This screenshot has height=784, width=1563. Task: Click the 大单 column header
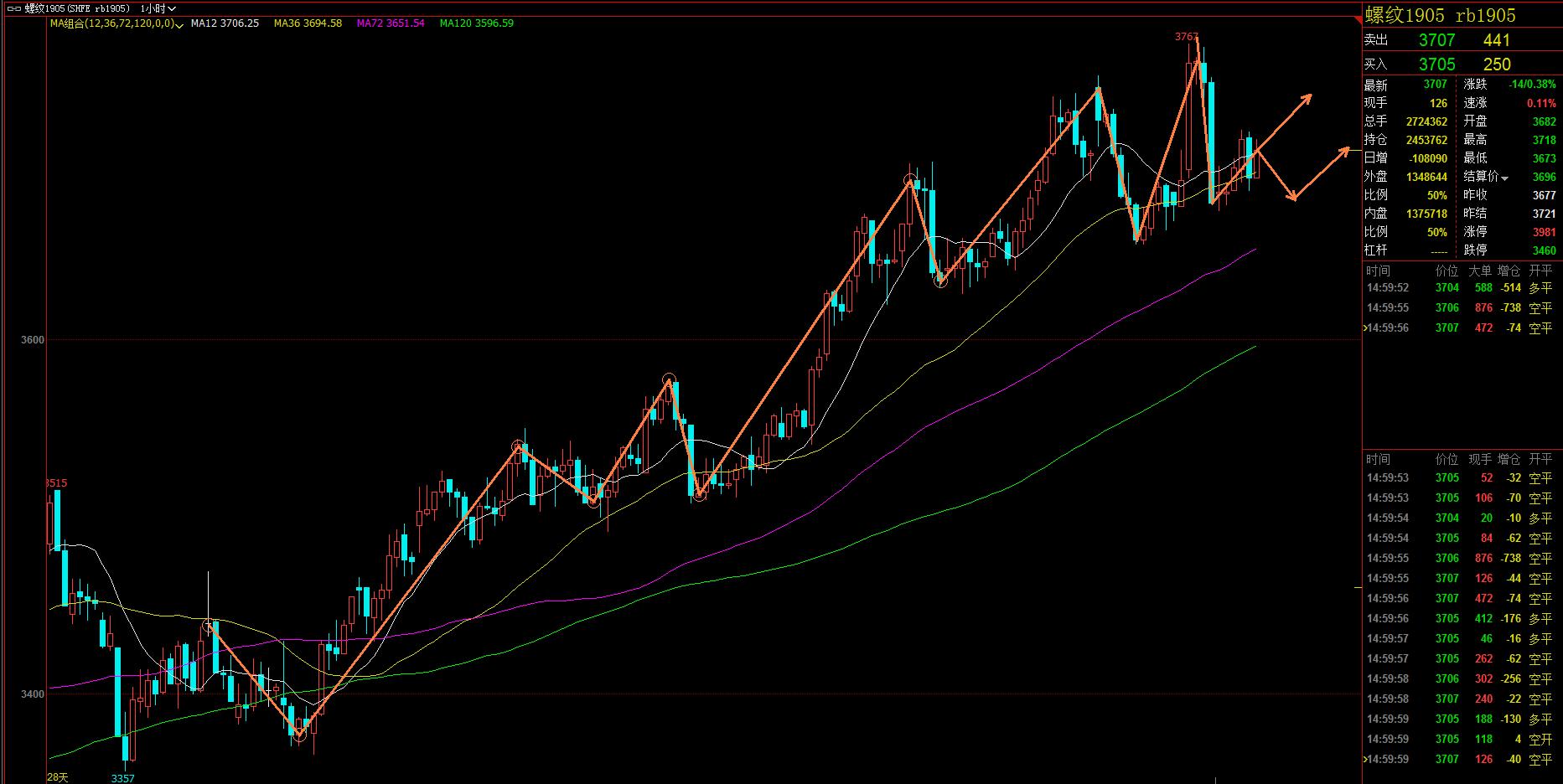coord(1480,271)
